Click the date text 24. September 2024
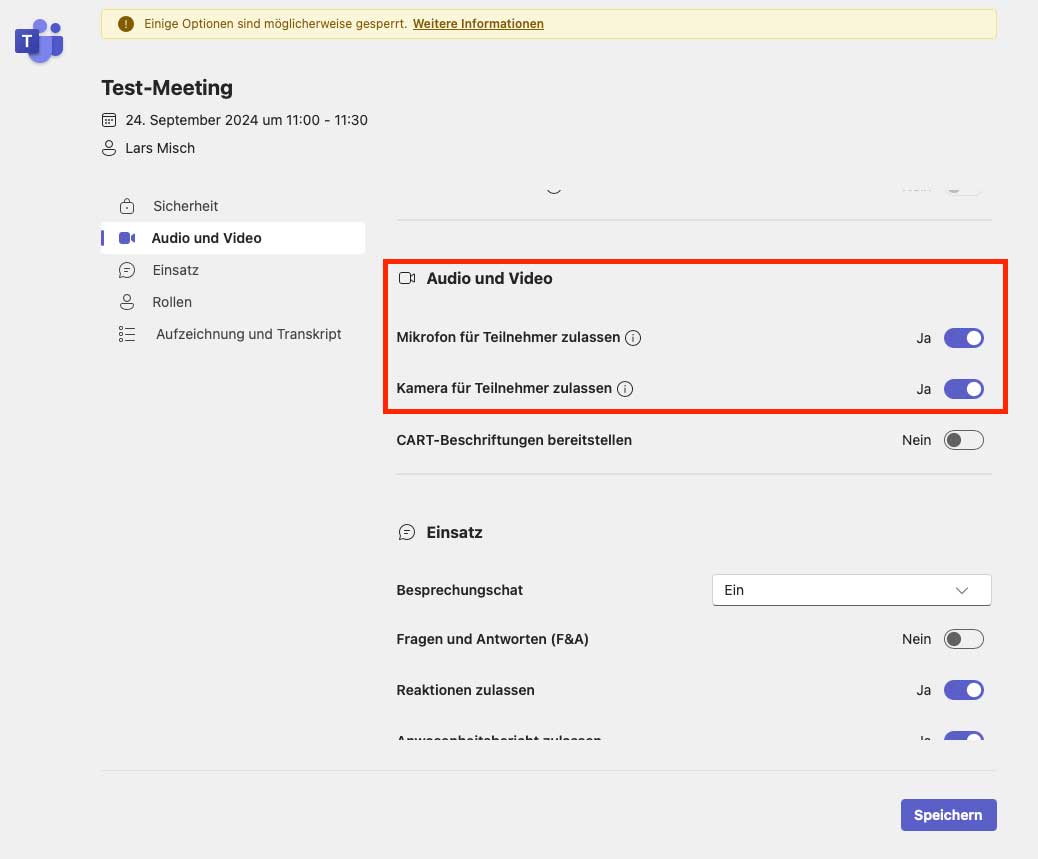The height and width of the screenshot is (859, 1038). click(191, 120)
